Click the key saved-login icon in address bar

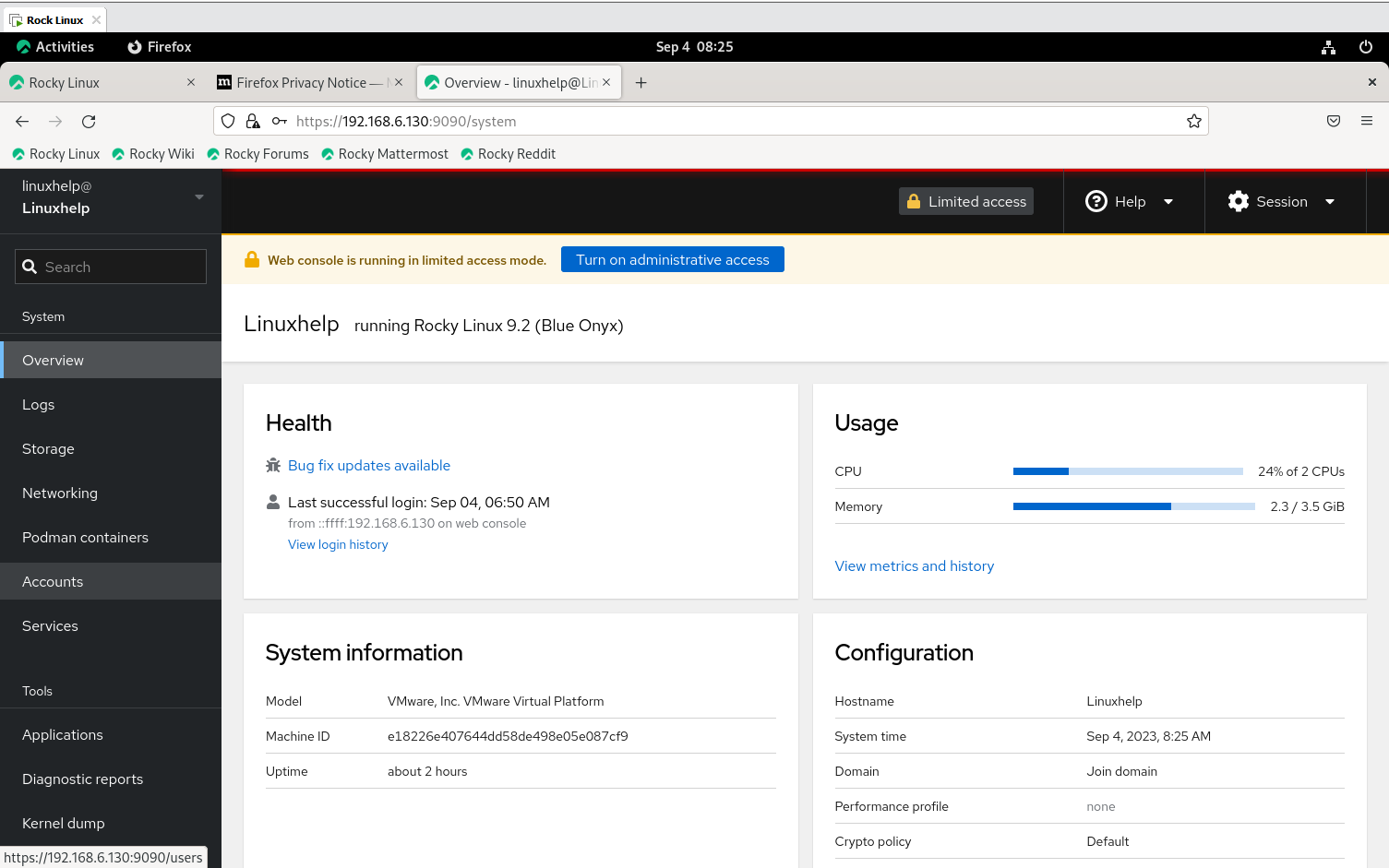click(280, 121)
